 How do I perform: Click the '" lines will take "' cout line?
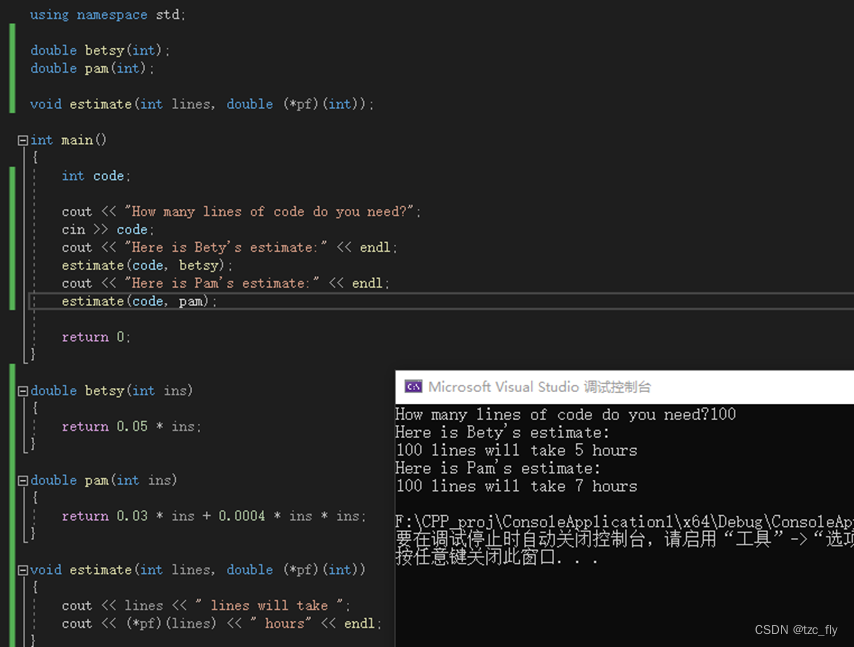pyautogui.click(x=206, y=606)
